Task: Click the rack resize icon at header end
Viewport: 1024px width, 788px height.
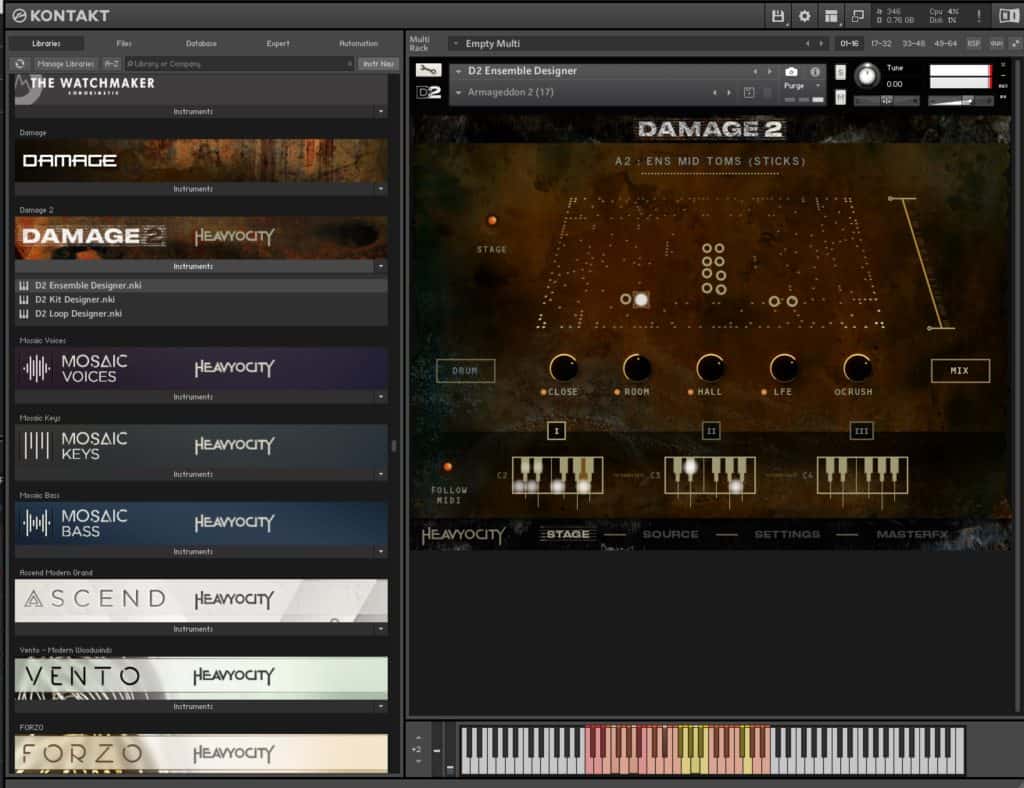Action: (x=1015, y=44)
